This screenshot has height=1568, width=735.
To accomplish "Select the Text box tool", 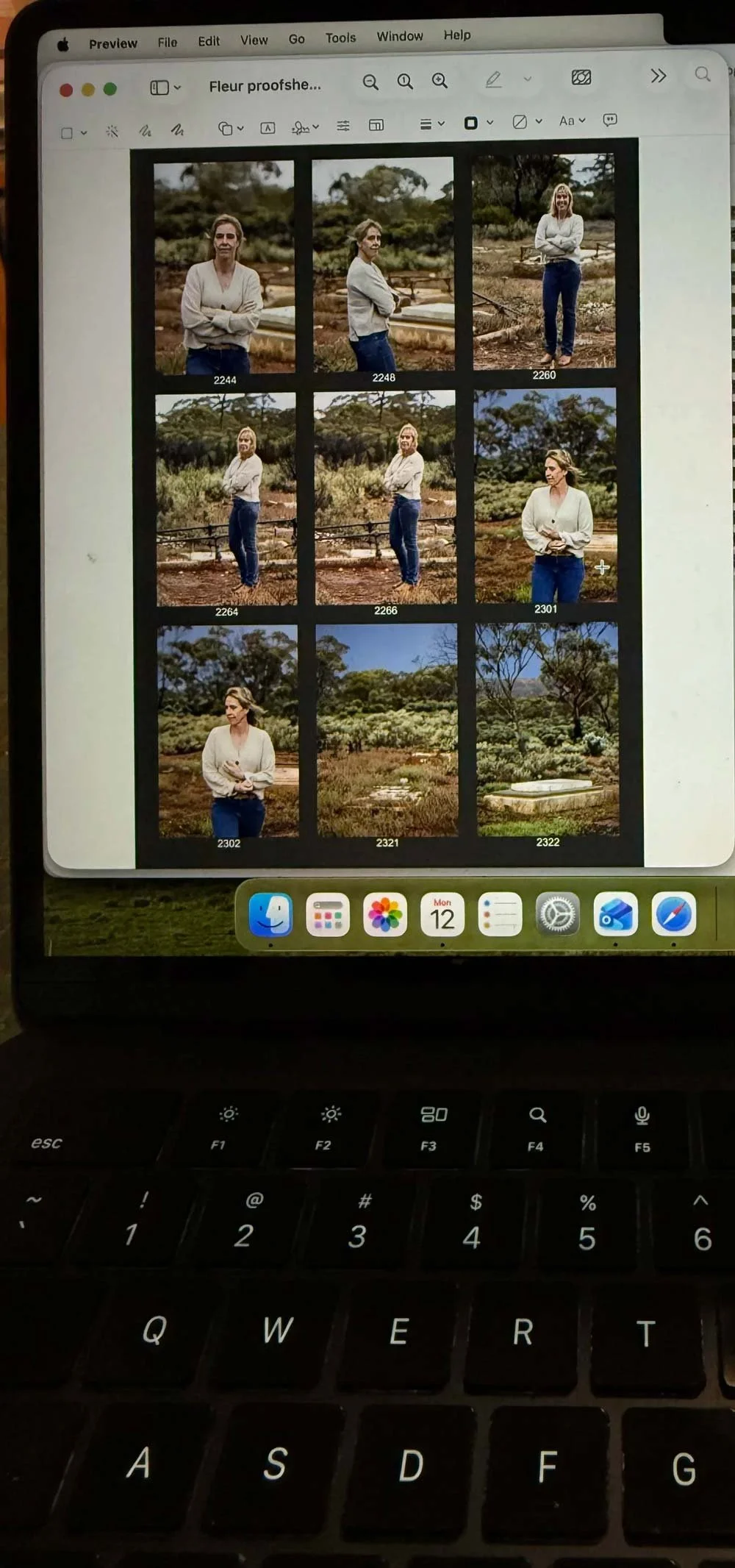I will point(268,128).
